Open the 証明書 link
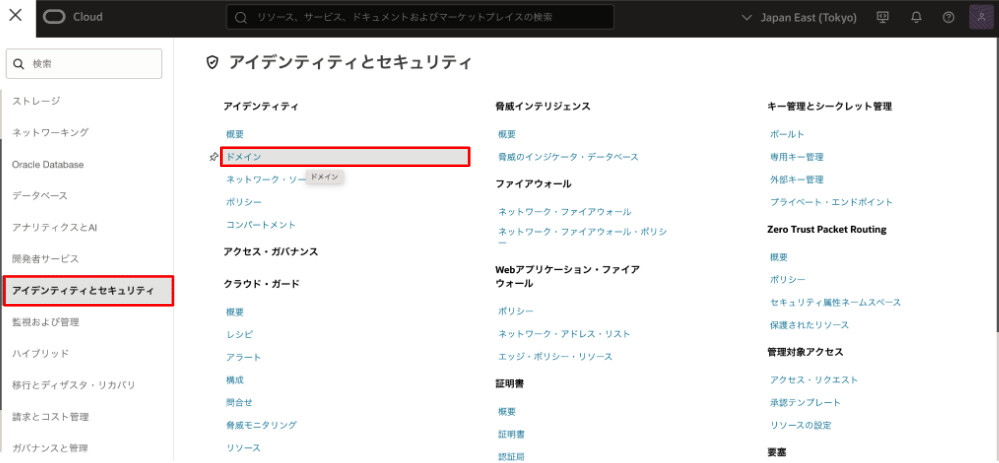The height and width of the screenshot is (463, 999). [x=512, y=434]
